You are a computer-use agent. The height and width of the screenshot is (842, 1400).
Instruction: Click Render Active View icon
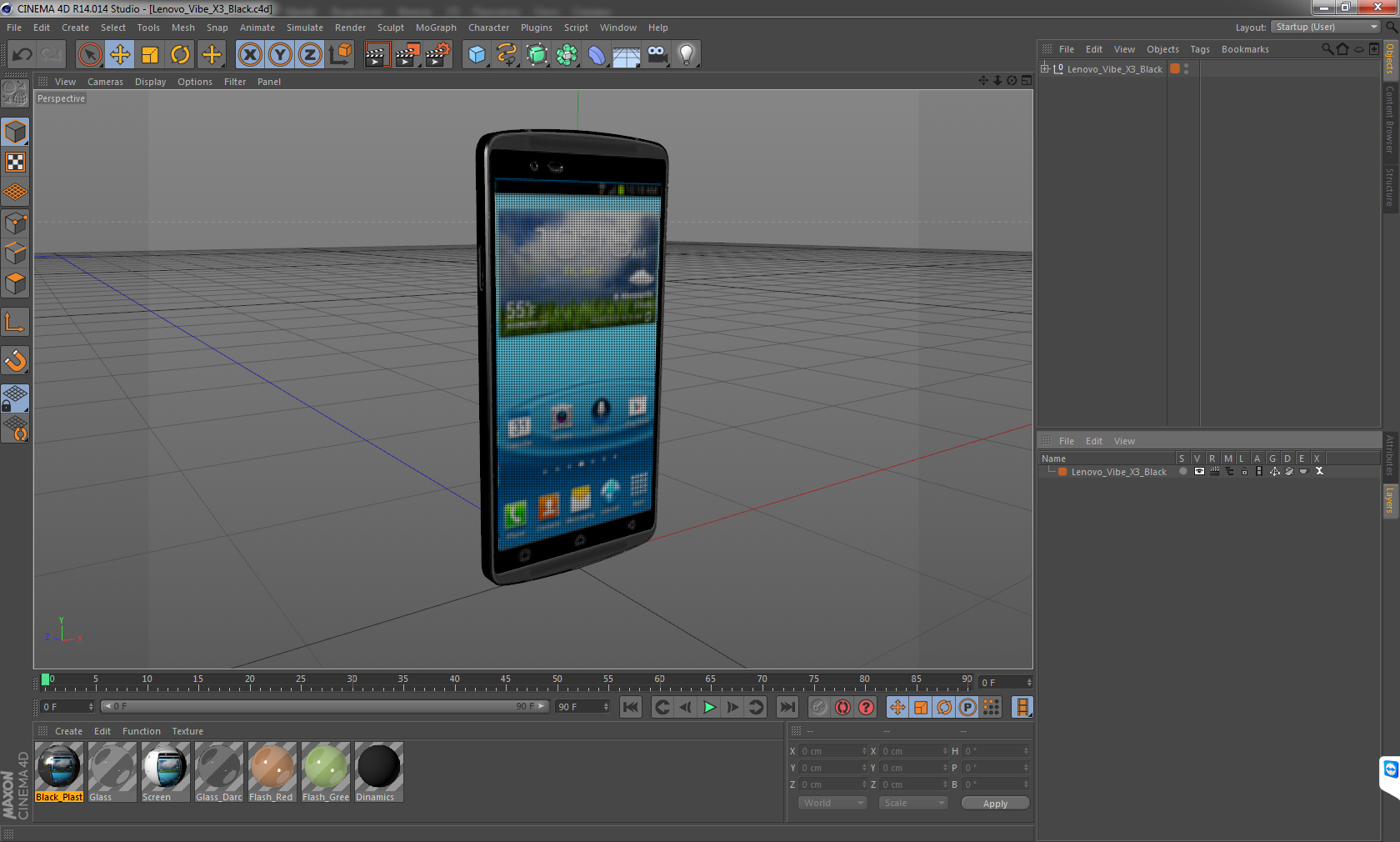377,55
